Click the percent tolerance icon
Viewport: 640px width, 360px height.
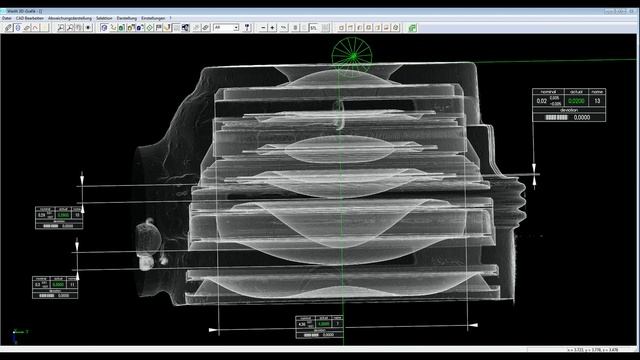(x=283, y=28)
